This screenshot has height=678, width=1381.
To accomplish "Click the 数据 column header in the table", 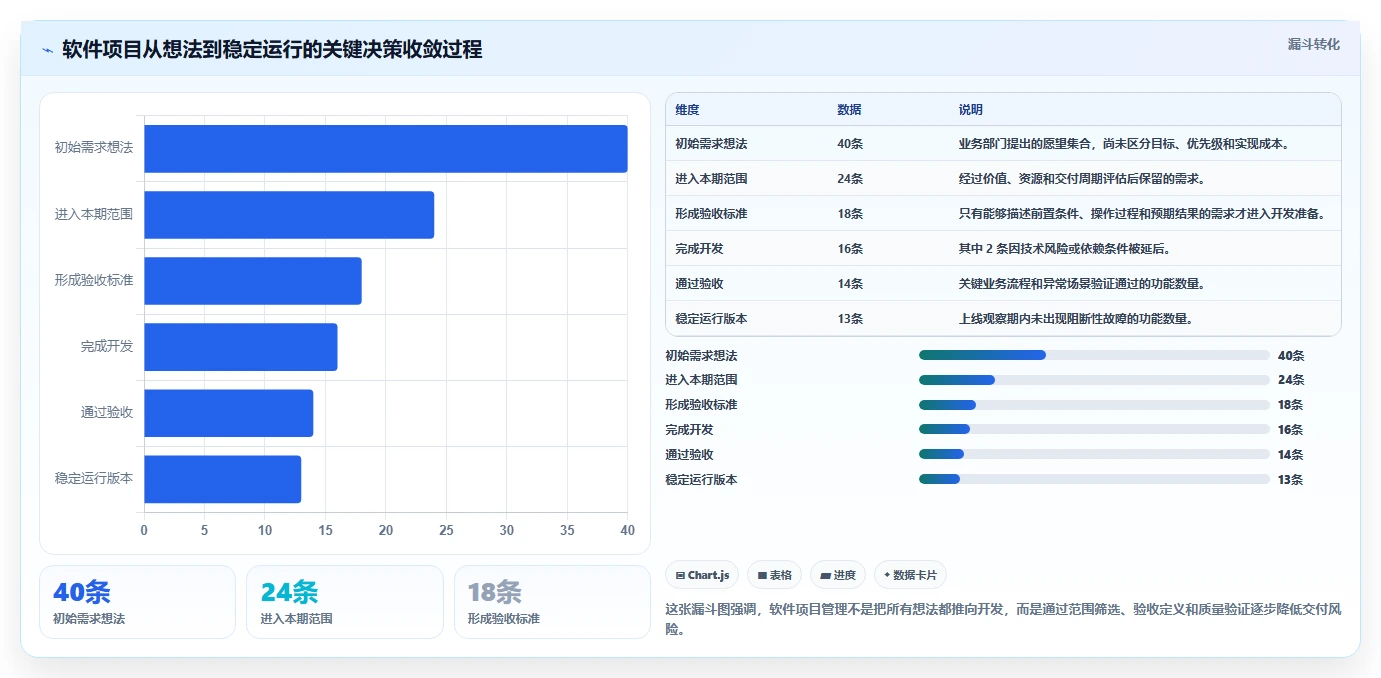I will click(x=849, y=110).
